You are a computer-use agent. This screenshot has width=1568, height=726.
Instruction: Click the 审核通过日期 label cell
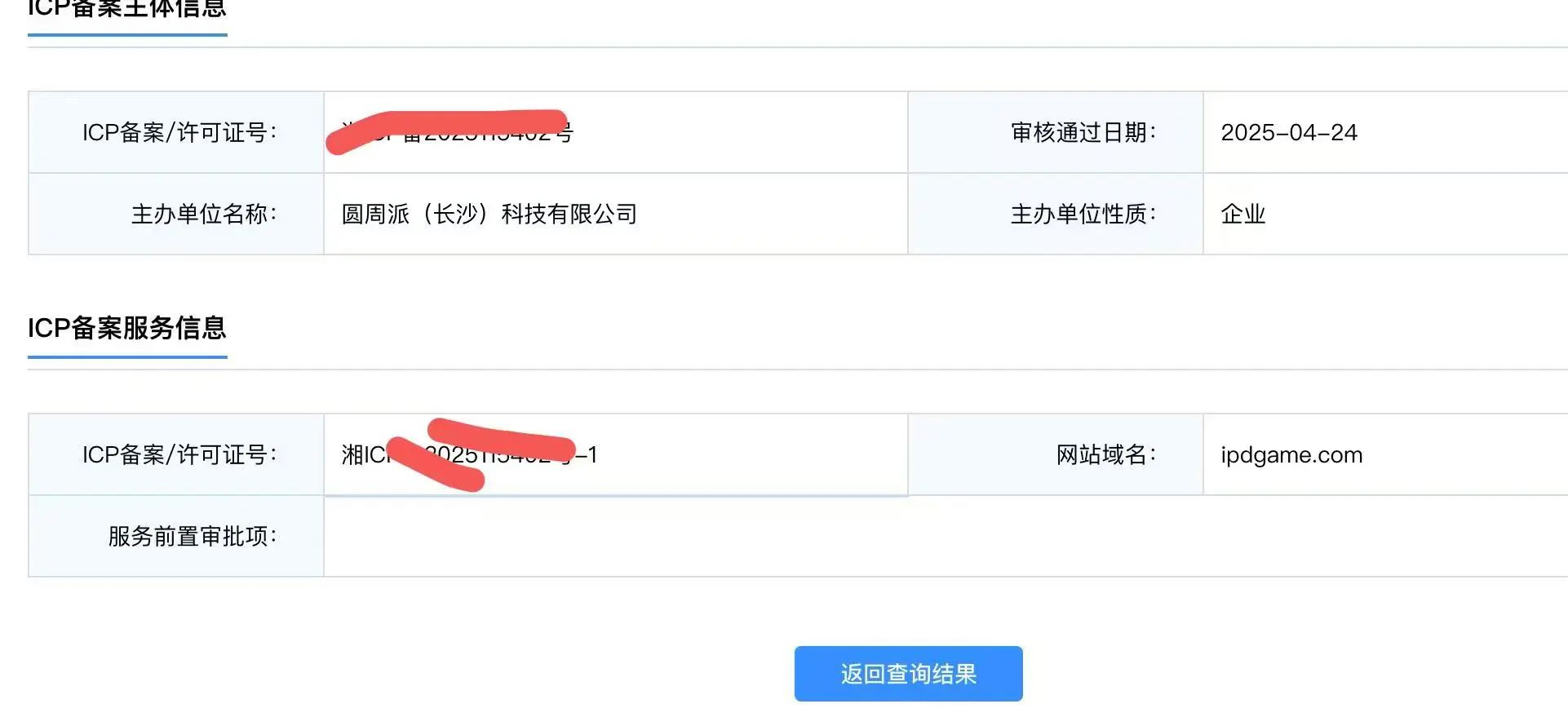[1056, 132]
